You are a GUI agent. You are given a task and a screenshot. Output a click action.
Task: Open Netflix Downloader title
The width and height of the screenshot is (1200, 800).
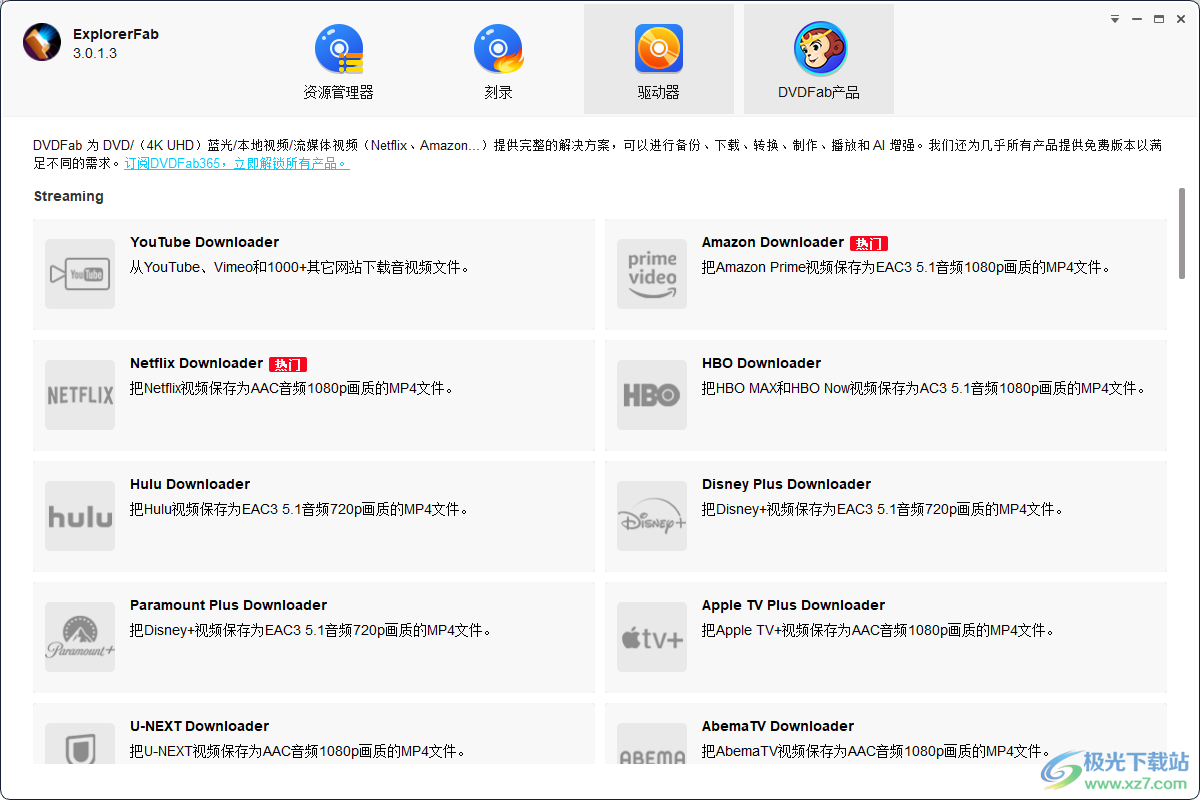196,363
